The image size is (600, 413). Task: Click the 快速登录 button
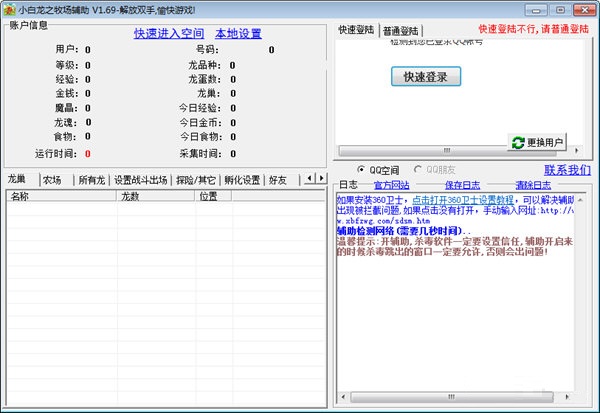pyautogui.click(x=426, y=77)
